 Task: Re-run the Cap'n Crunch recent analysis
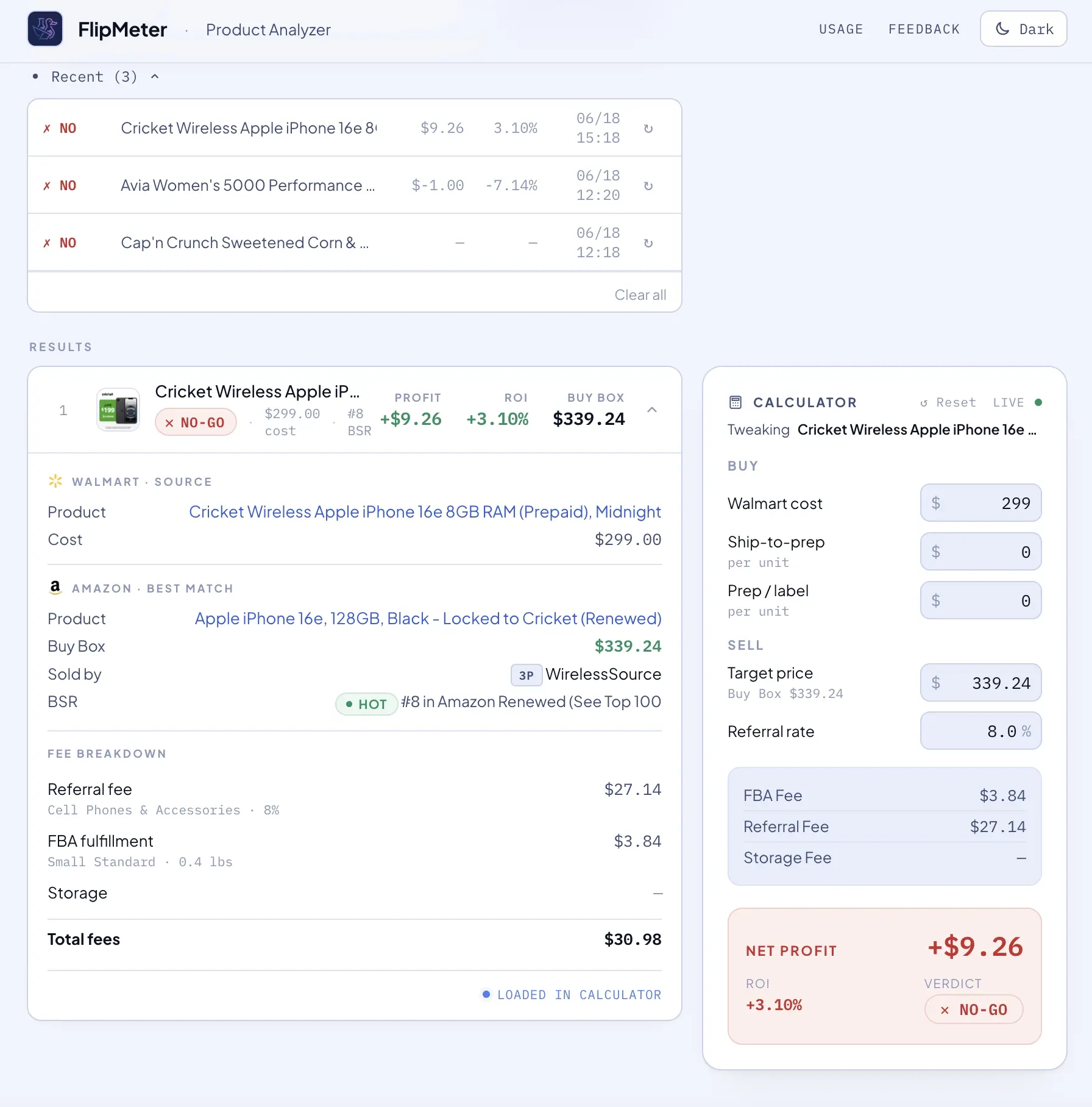[648, 243]
